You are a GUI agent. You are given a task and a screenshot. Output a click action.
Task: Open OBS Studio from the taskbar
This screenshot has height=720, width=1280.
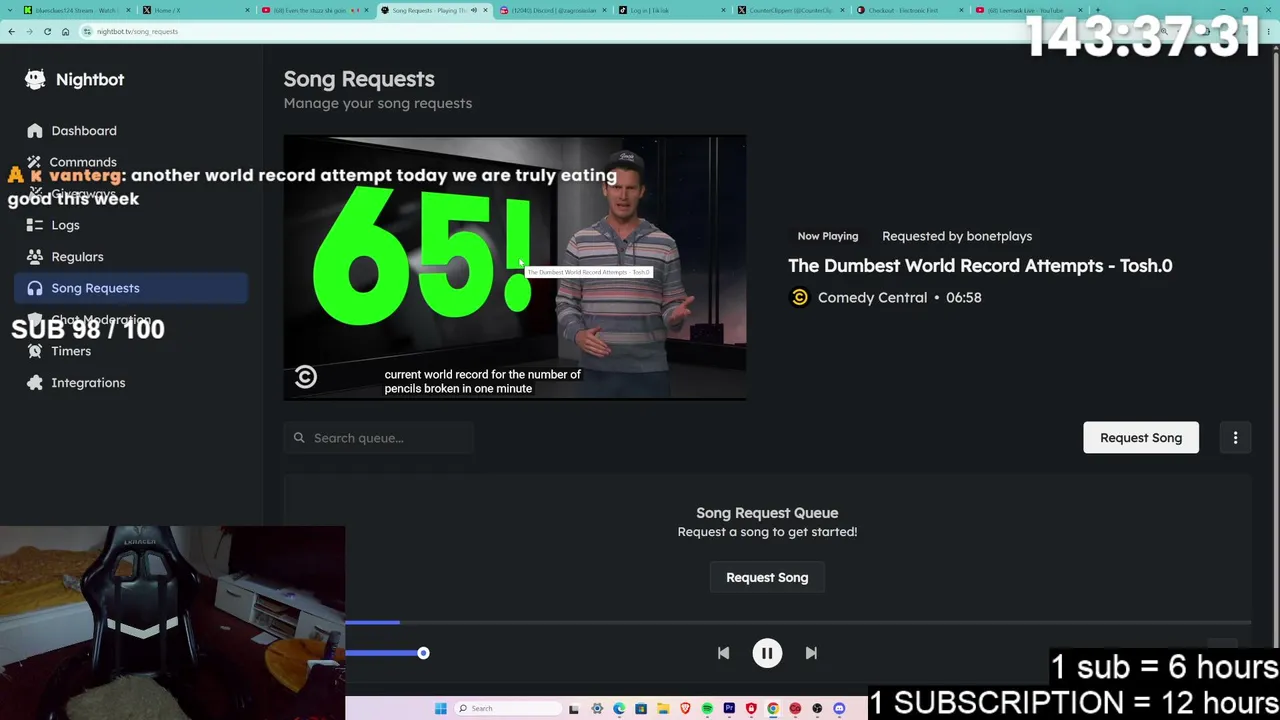[817, 709]
